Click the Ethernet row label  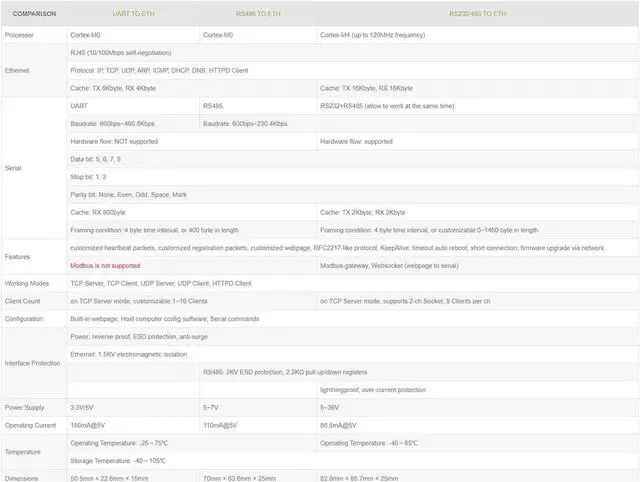click(34, 71)
